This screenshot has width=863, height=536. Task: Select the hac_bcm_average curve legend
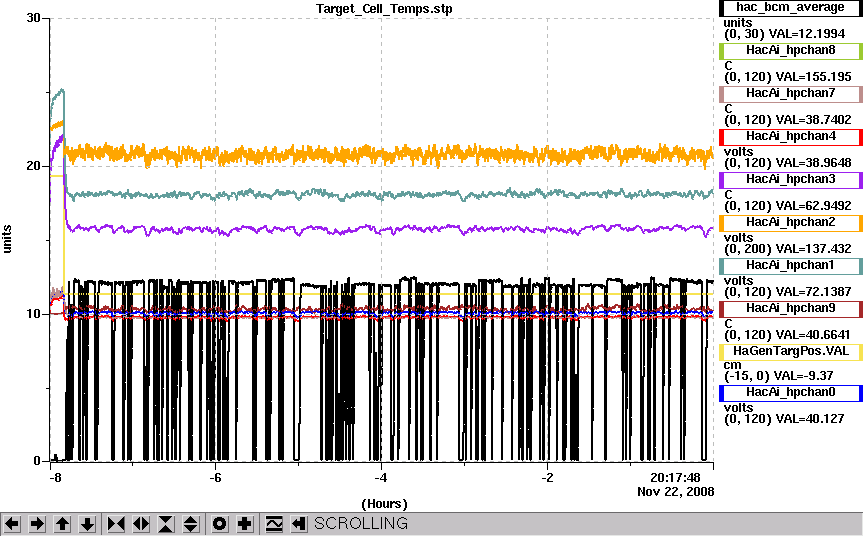point(790,8)
